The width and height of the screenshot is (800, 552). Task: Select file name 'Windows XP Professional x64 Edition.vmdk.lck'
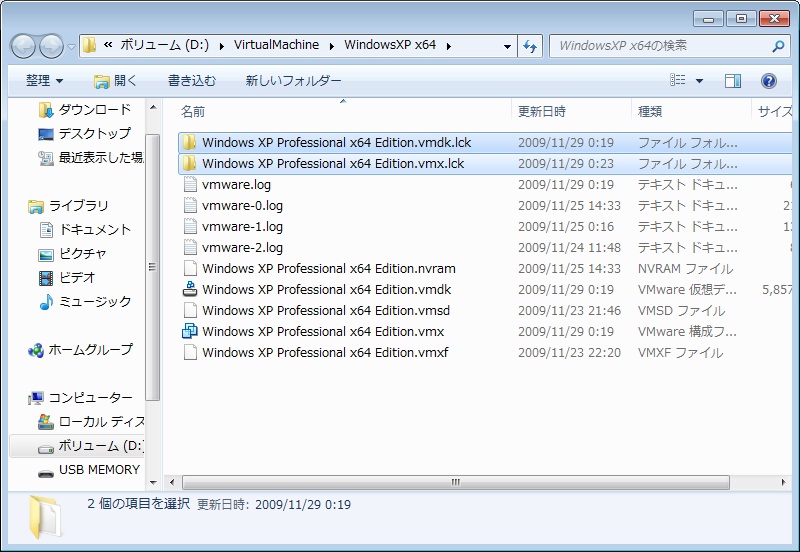click(x=336, y=142)
